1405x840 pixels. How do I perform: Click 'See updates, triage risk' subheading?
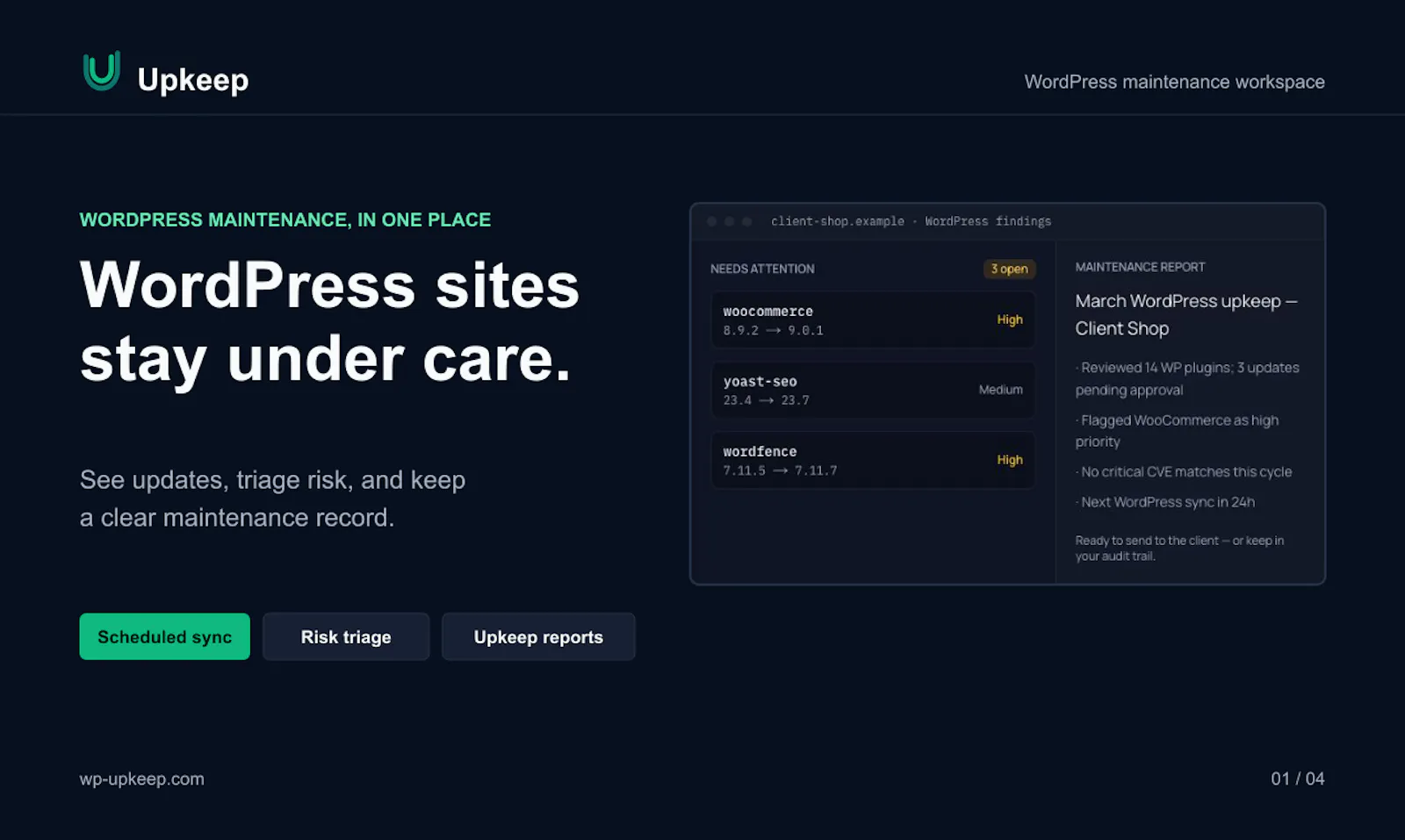(273, 499)
